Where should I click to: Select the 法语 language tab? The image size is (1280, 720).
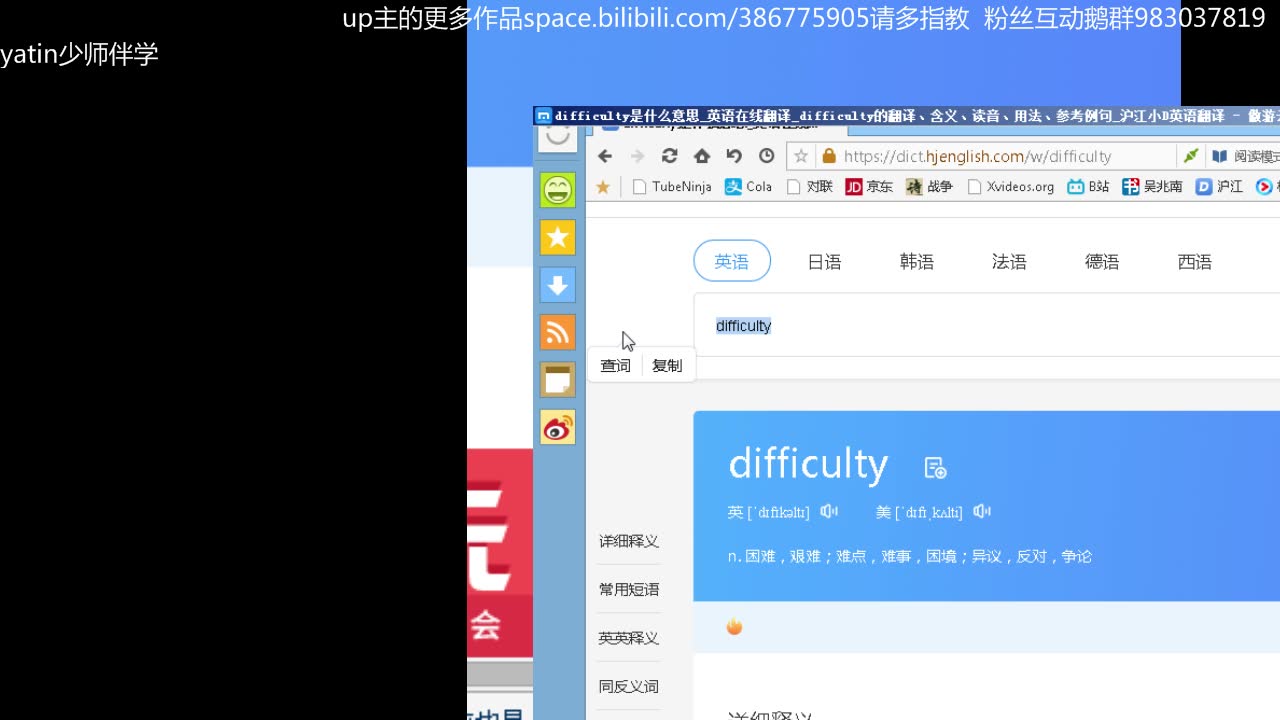(x=1009, y=262)
